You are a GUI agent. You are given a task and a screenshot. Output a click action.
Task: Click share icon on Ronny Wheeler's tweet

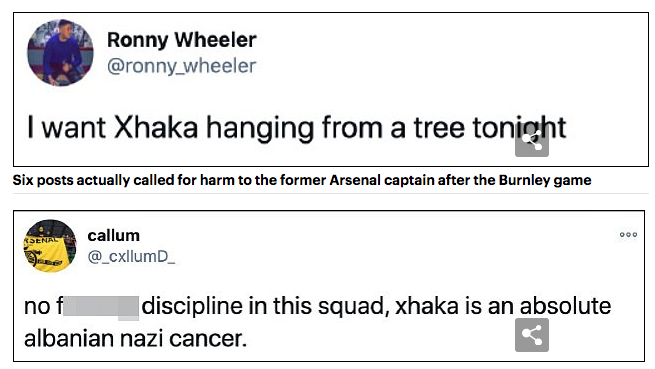(x=532, y=140)
